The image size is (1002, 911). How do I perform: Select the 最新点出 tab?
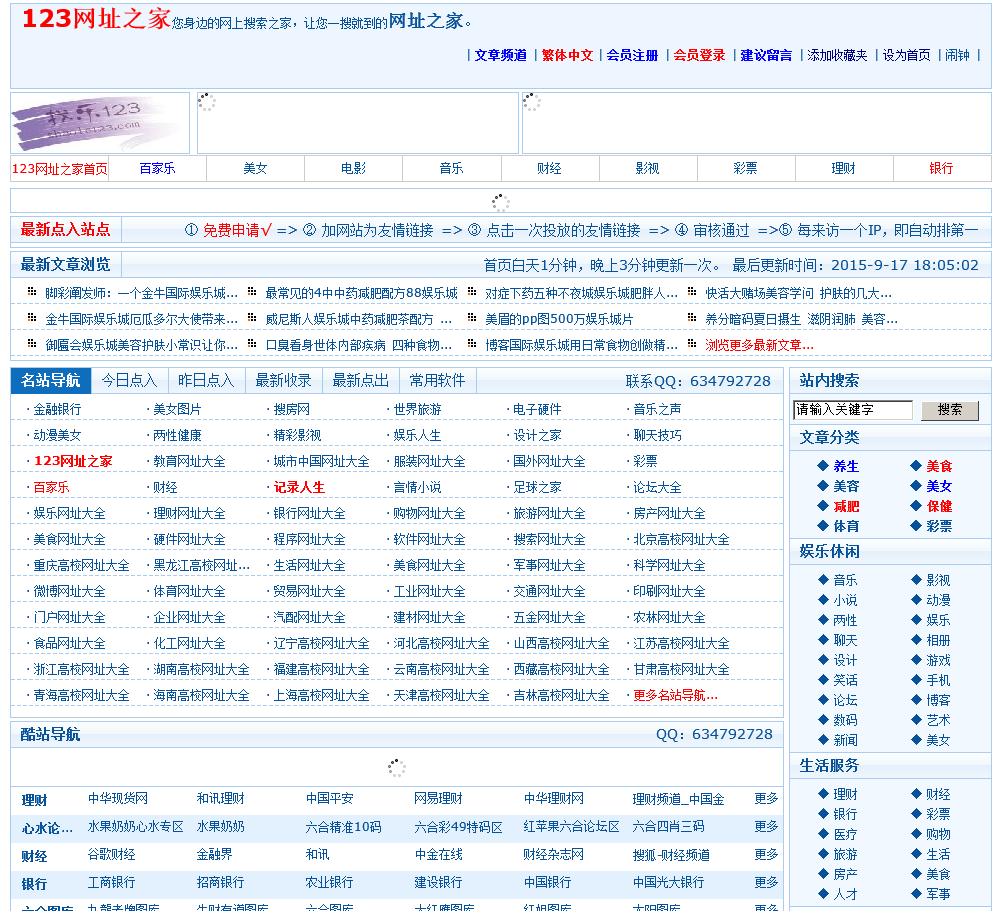pos(360,381)
